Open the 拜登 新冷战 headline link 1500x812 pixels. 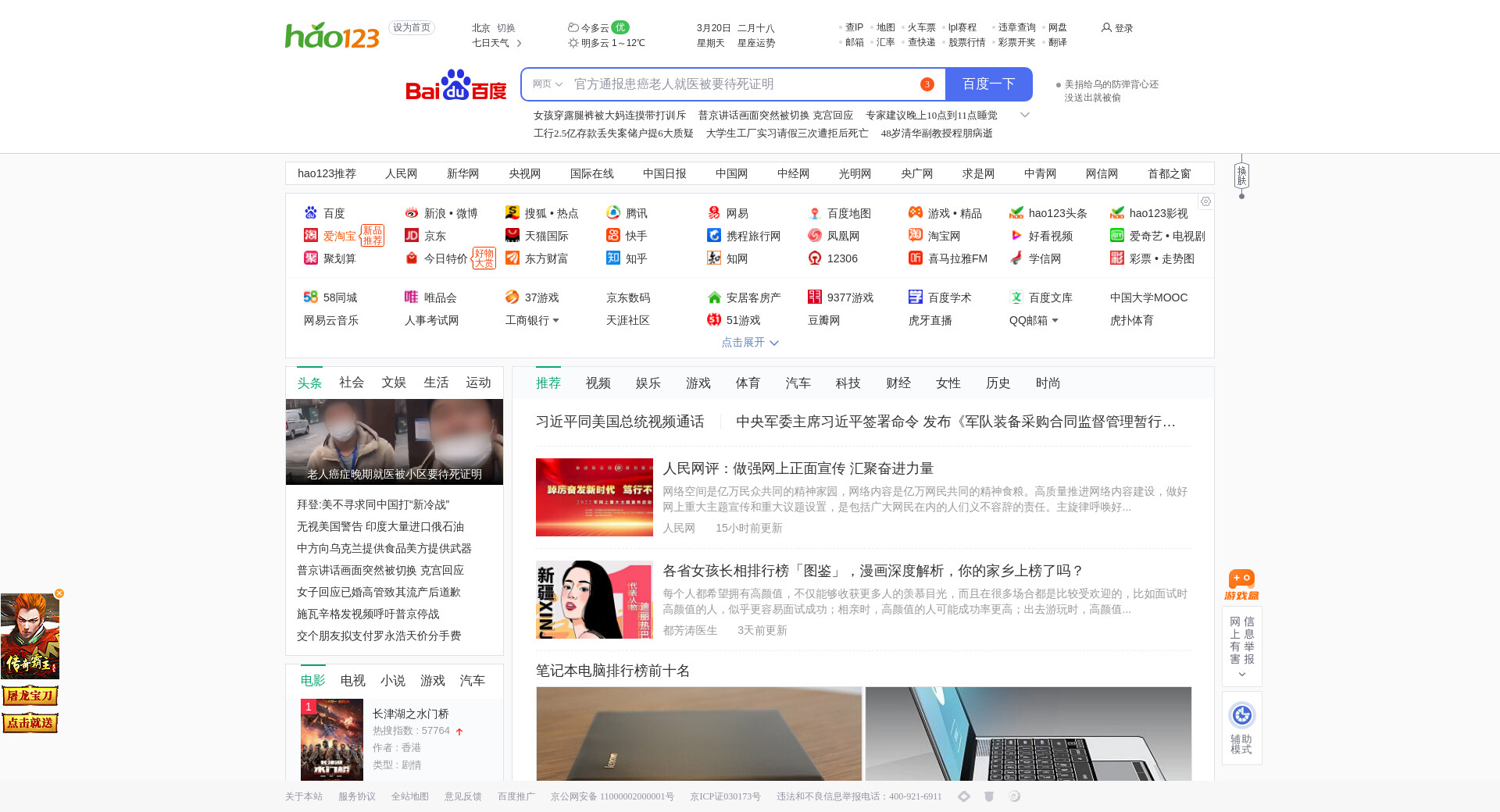(x=373, y=505)
